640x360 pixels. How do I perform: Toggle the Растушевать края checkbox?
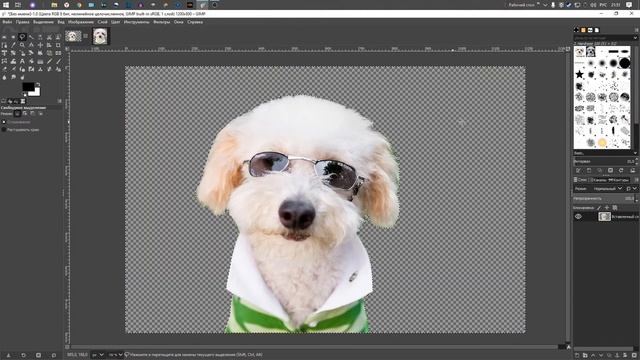coord(4,129)
